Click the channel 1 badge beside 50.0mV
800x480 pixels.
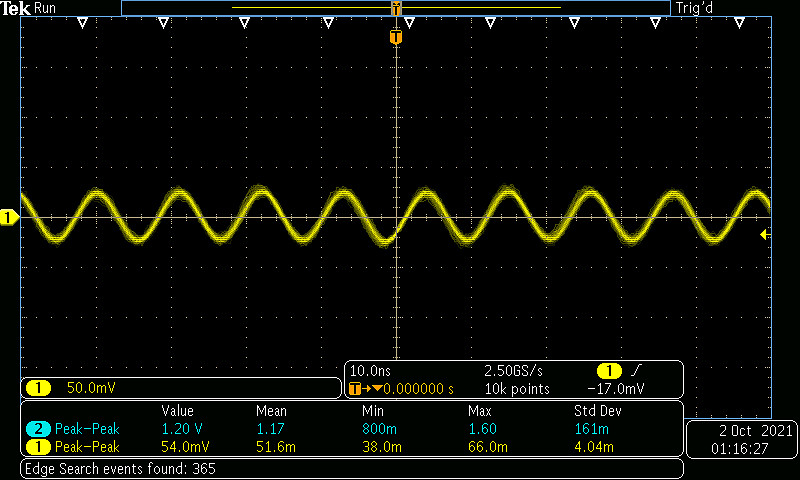click(x=38, y=388)
